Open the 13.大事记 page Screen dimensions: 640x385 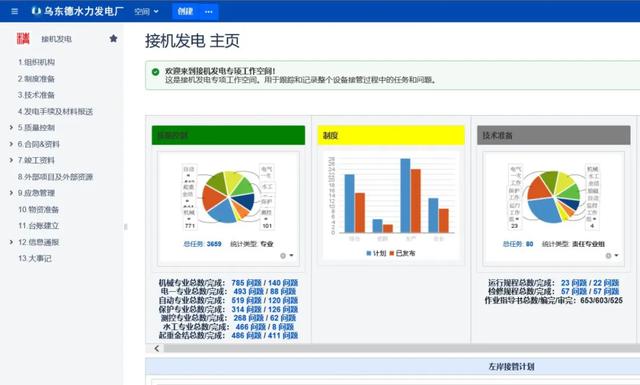click(35, 258)
